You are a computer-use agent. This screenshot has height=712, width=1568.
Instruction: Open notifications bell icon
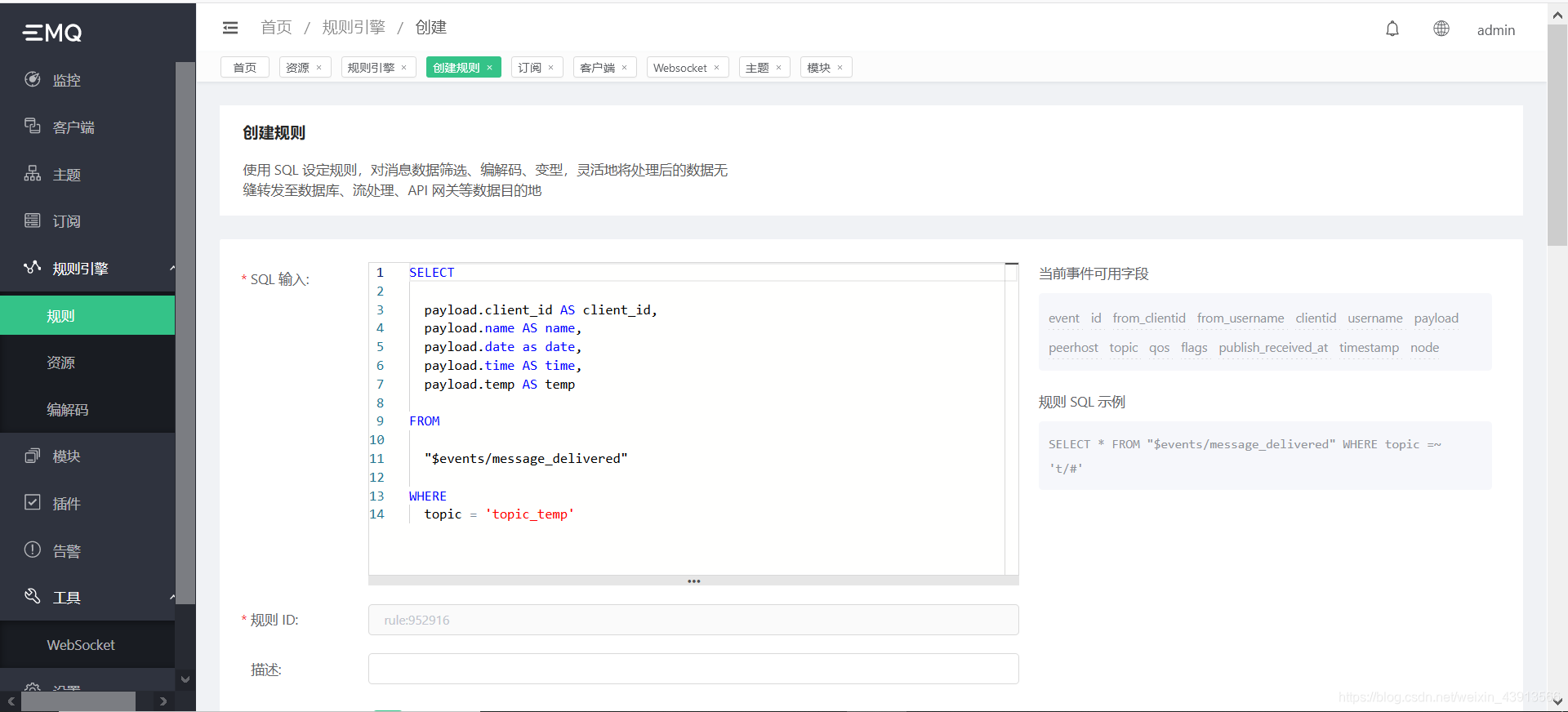[x=1392, y=29]
